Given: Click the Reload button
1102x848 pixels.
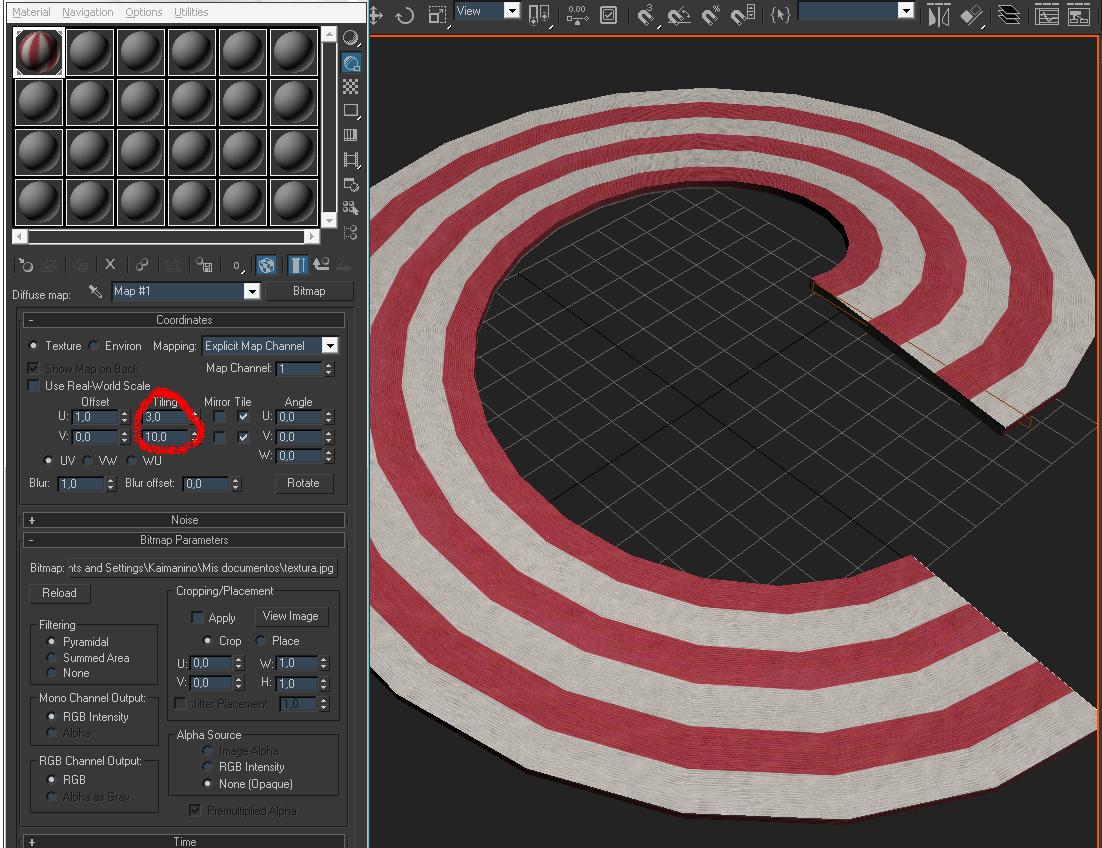Looking at the screenshot, I should [x=59, y=593].
